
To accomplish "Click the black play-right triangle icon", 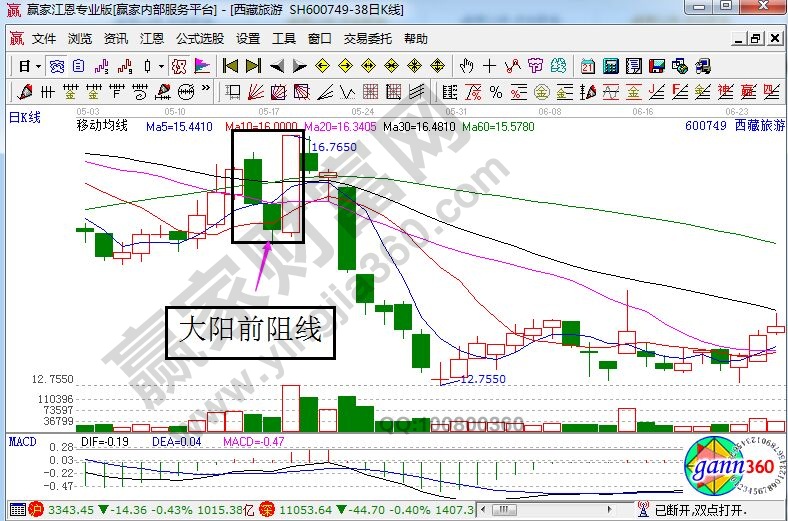I will pos(299,67).
